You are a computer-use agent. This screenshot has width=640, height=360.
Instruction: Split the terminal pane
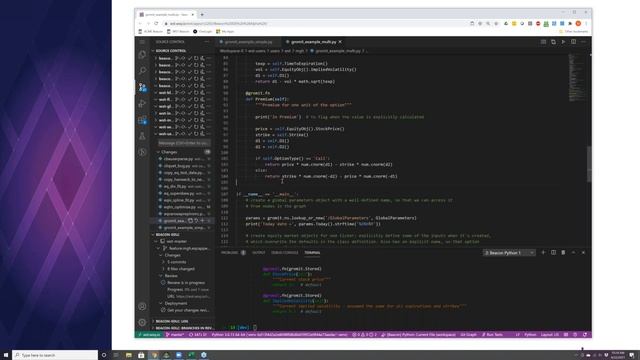tap(553, 253)
